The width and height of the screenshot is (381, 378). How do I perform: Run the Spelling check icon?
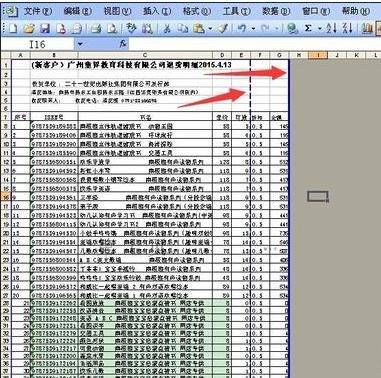click(x=131, y=29)
